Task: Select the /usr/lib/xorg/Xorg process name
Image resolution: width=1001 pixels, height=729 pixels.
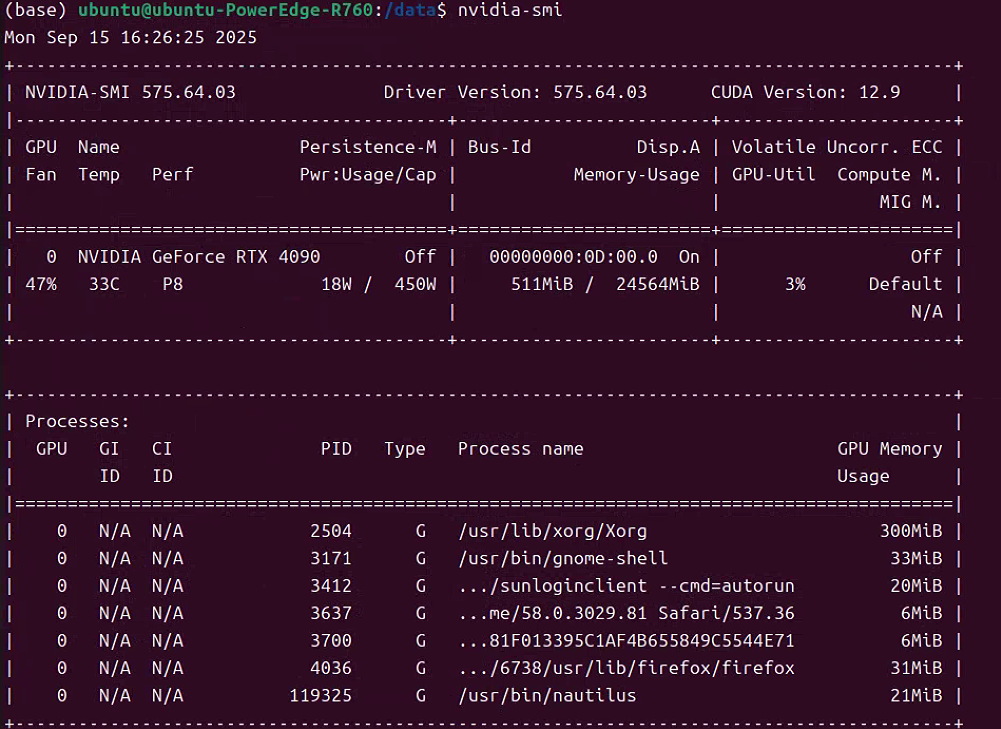Action: click(552, 532)
